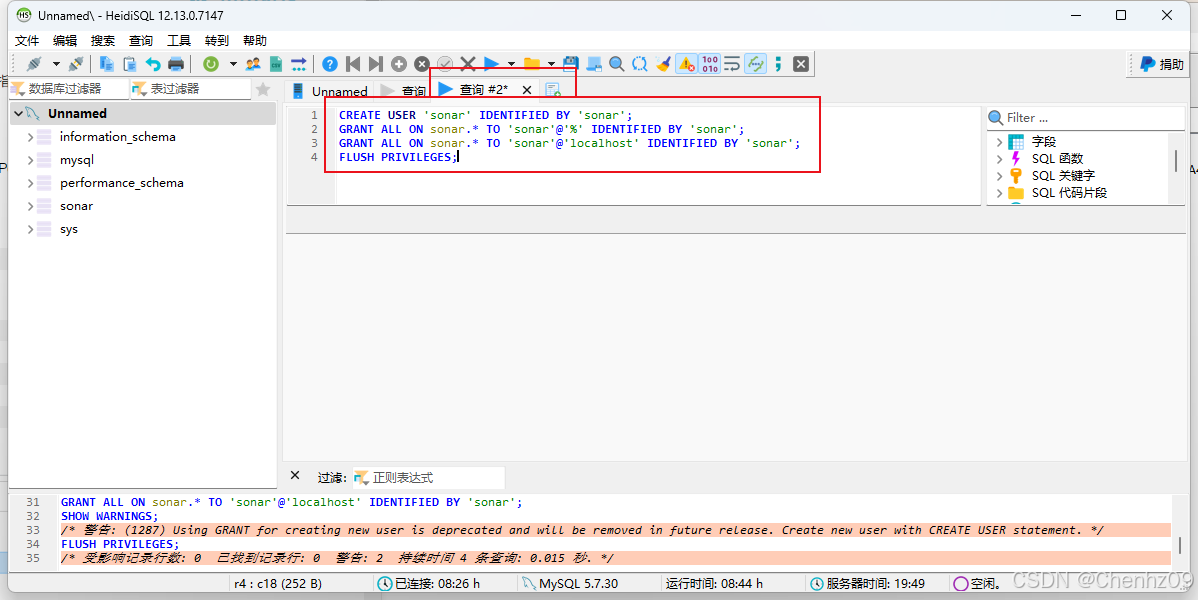Load SQL file with the folder icon
The height and width of the screenshot is (600, 1198).
point(532,64)
